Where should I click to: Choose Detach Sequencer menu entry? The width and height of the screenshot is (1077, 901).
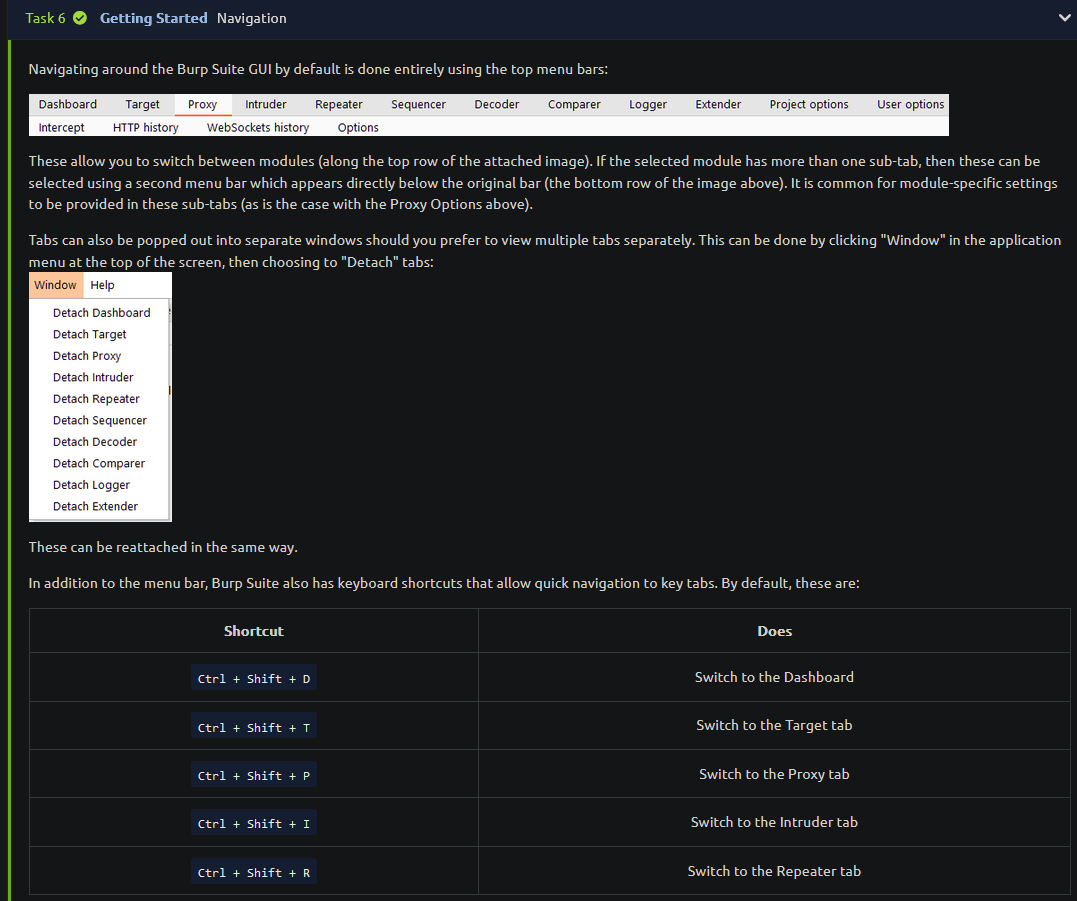click(100, 420)
